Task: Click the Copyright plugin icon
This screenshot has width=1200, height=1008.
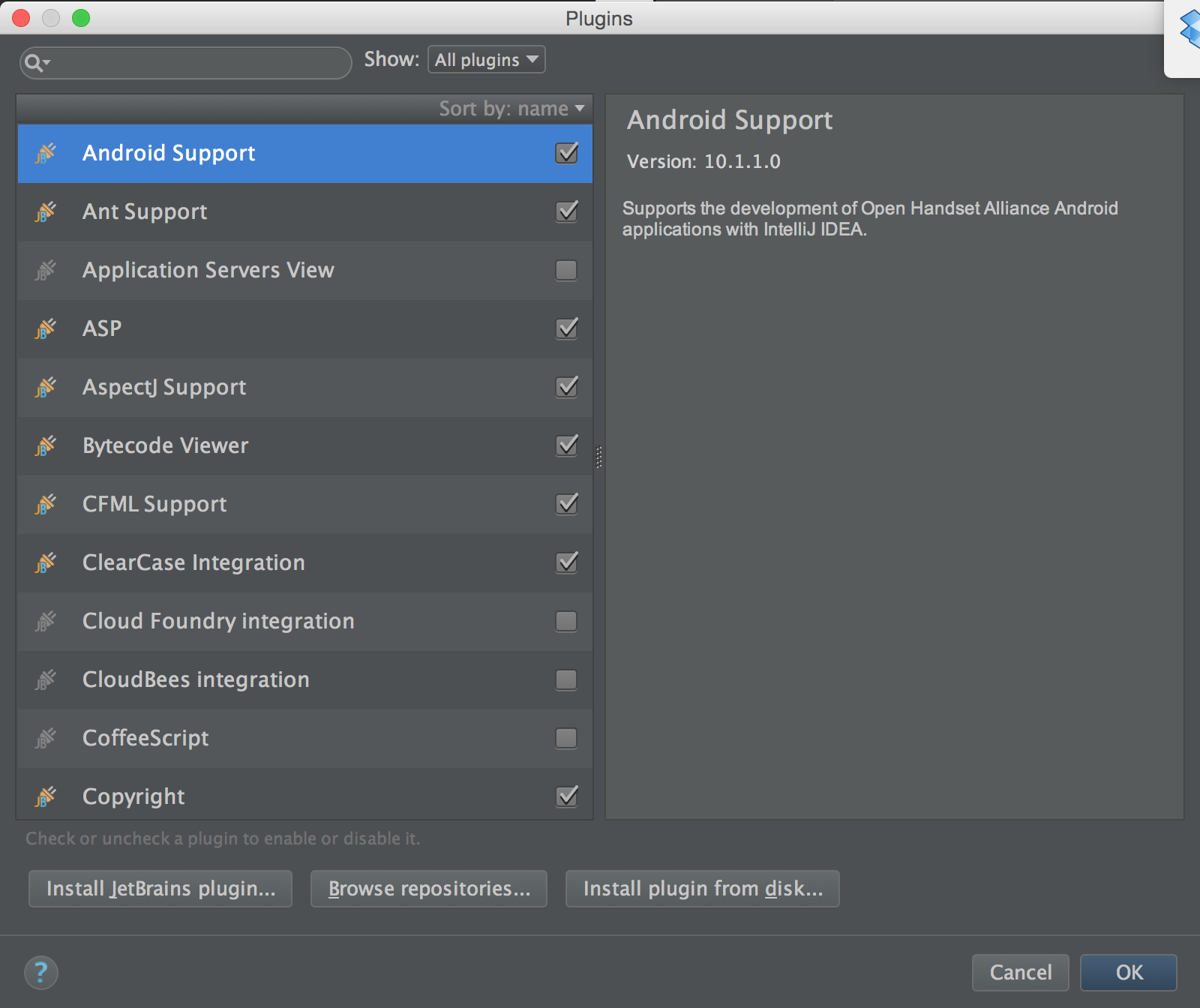Action: click(x=46, y=796)
